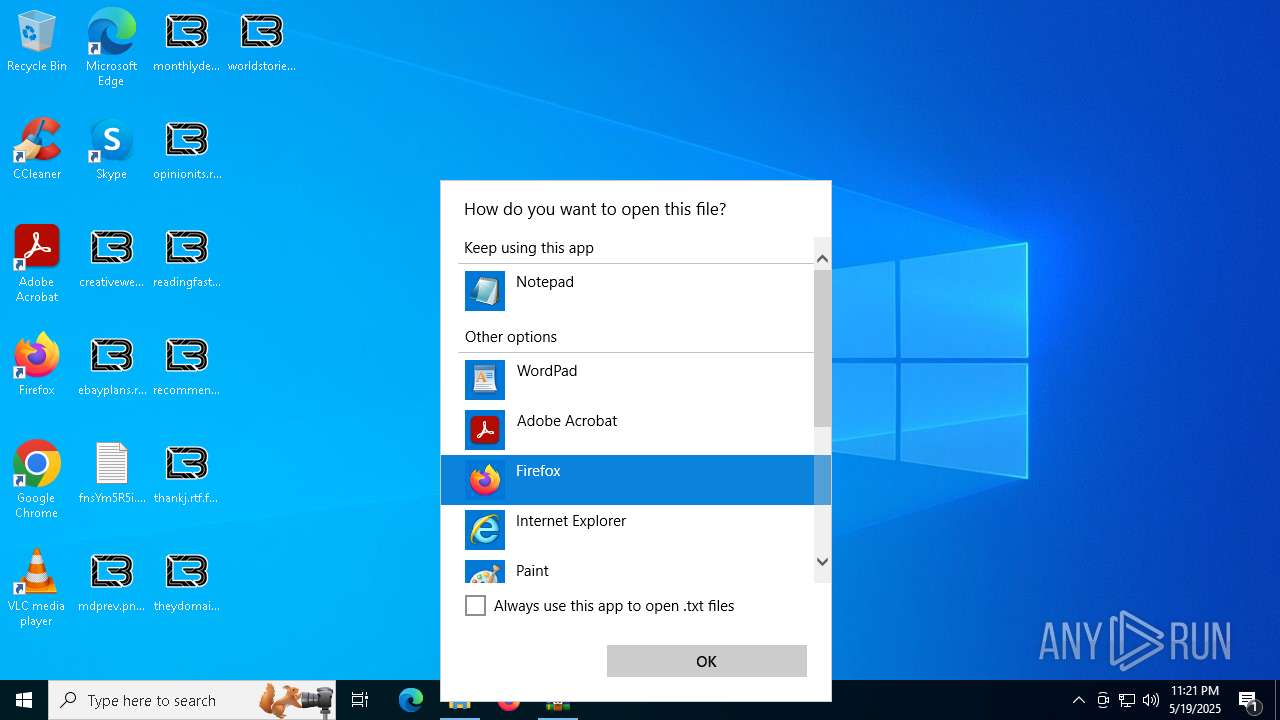Open Google Chrome desktop shortcut
Screen dimensions: 1280x720
[x=37, y=480]
